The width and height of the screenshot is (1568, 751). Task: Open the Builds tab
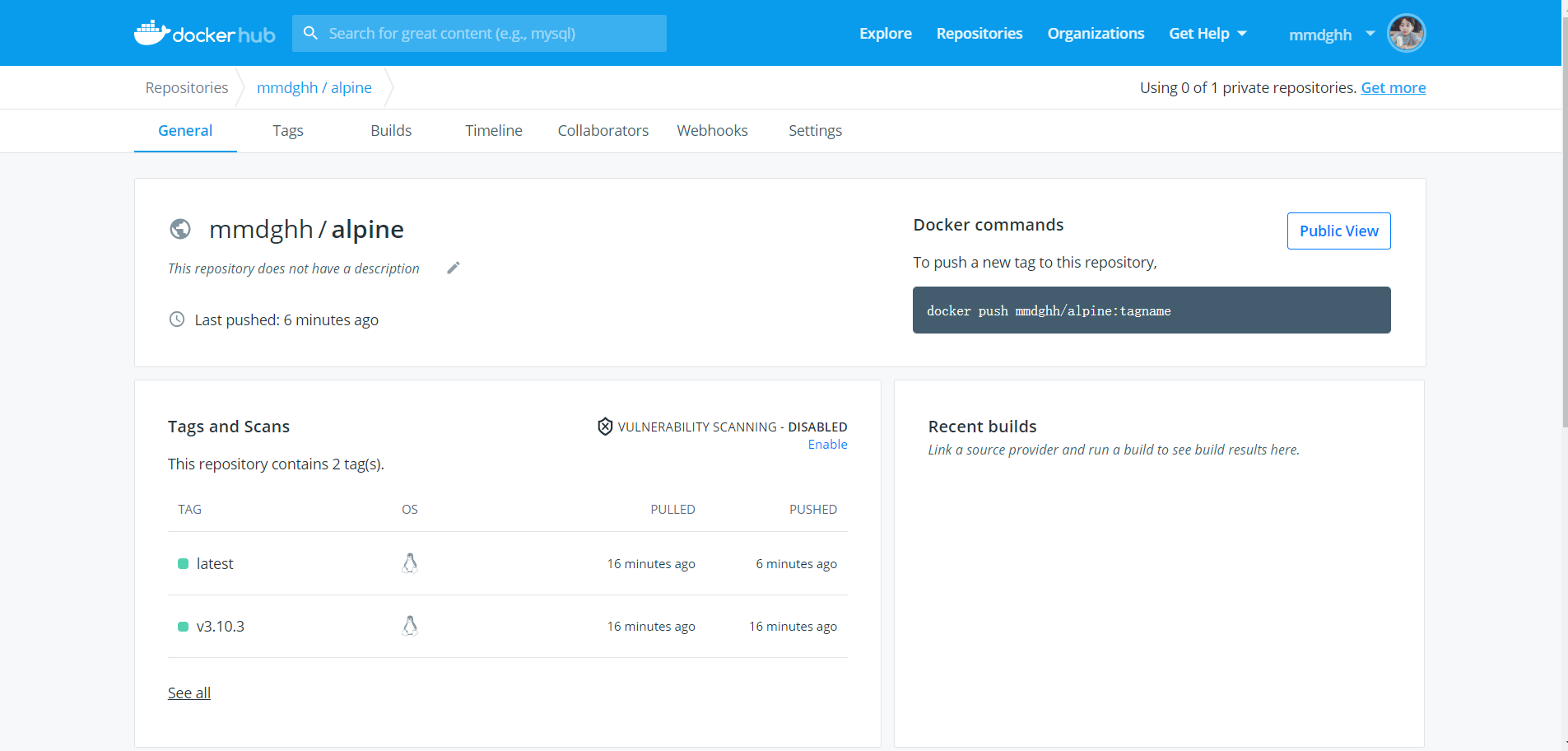[391, 131]
